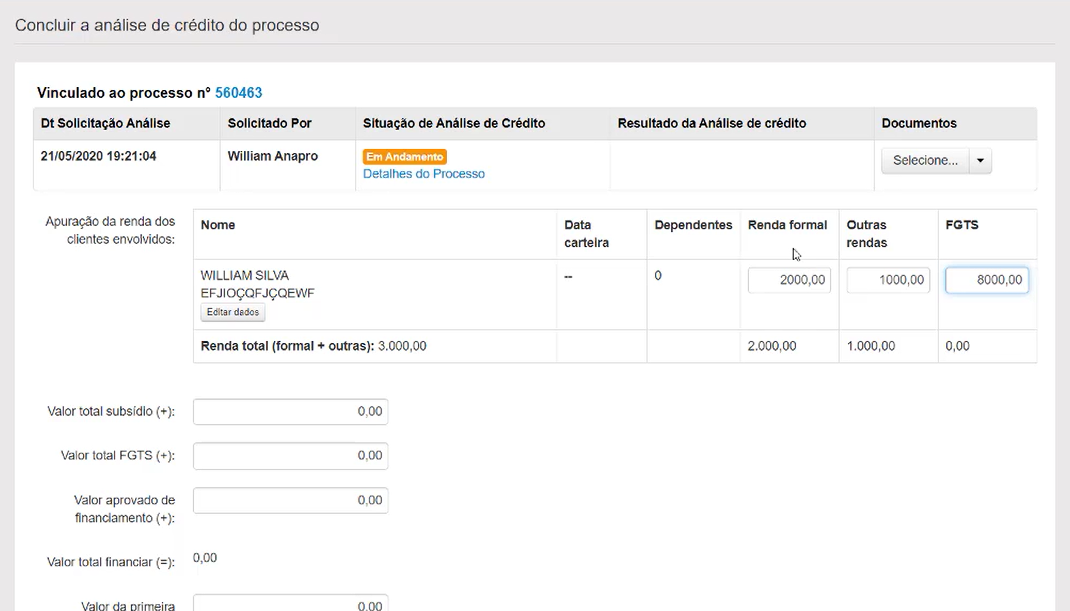This screenshot has height=611, width=1070.
Task: Select the Valor da primeira input
Action: coord(290,604)
